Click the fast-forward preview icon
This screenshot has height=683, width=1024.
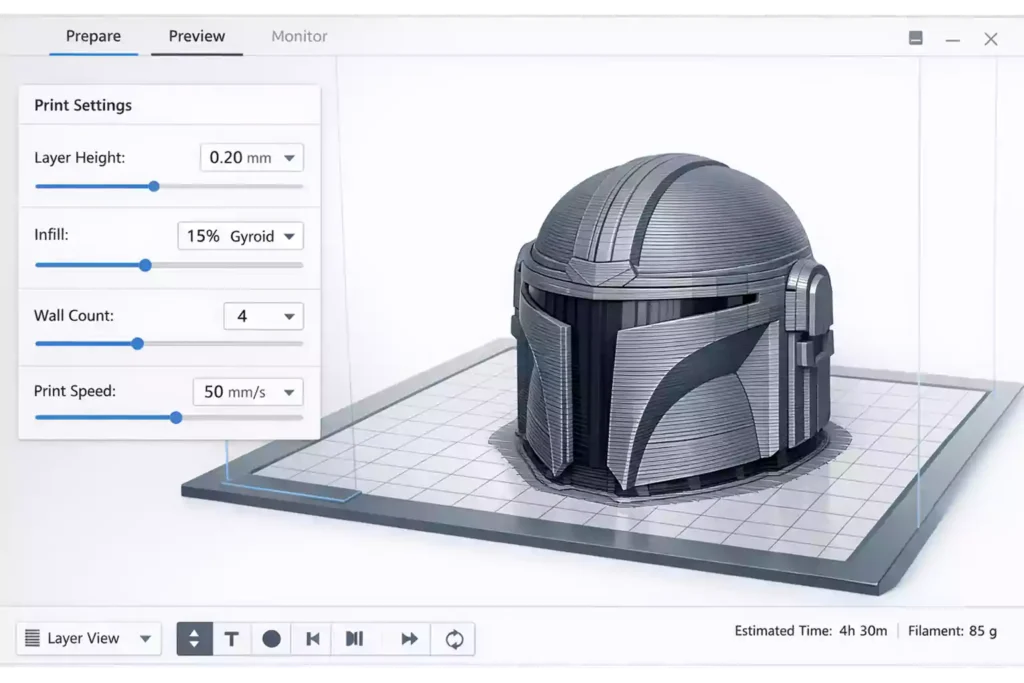[409, 638]
